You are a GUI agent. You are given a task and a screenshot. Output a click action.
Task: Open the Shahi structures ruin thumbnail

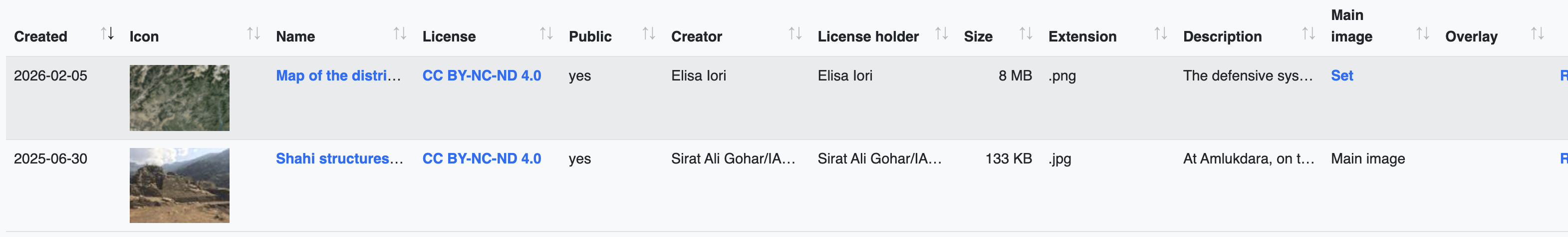pyautogui.click(x=180, y=185)
